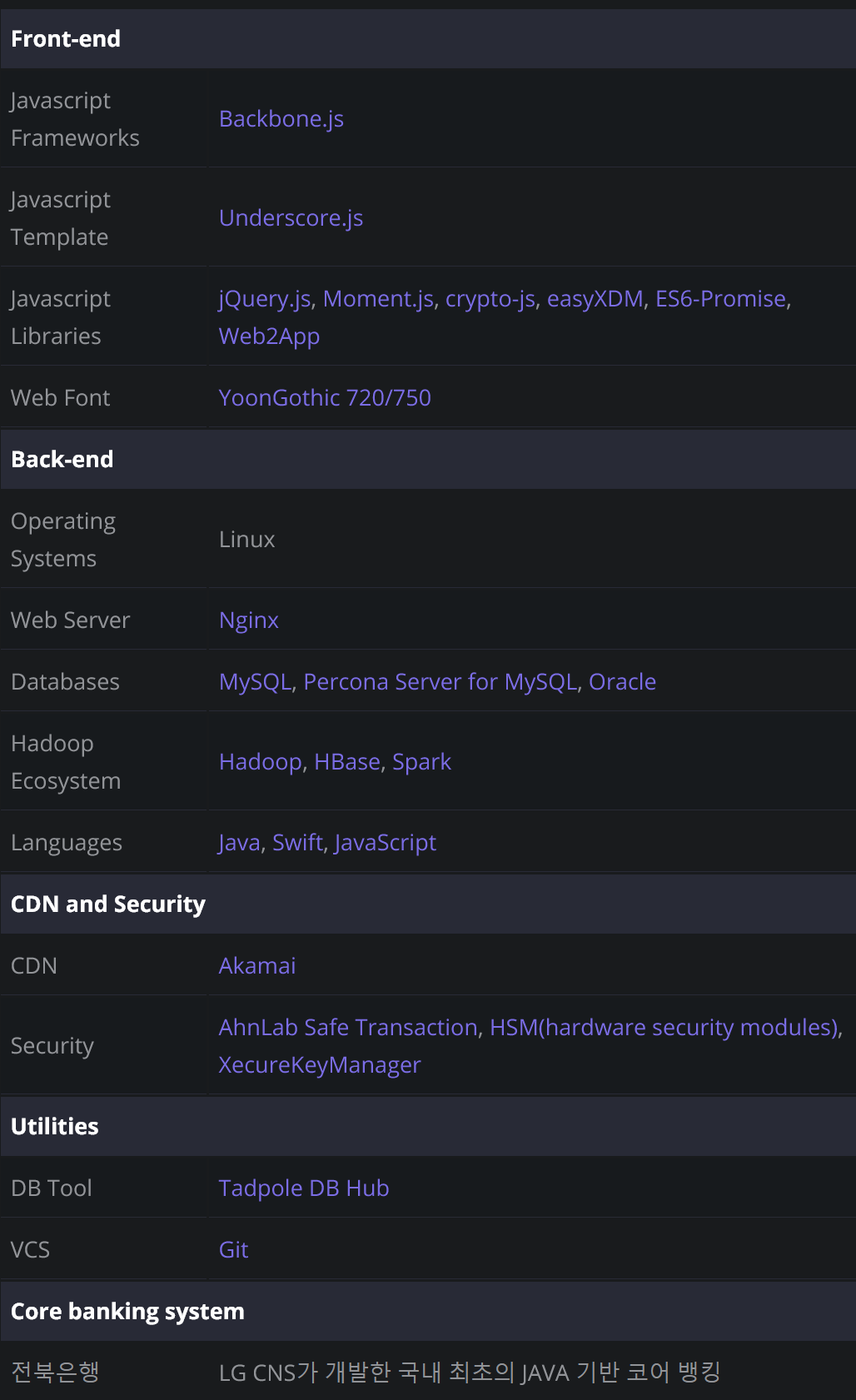The image size is (856, 1400).
Task: Click the Javascript Libraries row label
Action: 61,317
